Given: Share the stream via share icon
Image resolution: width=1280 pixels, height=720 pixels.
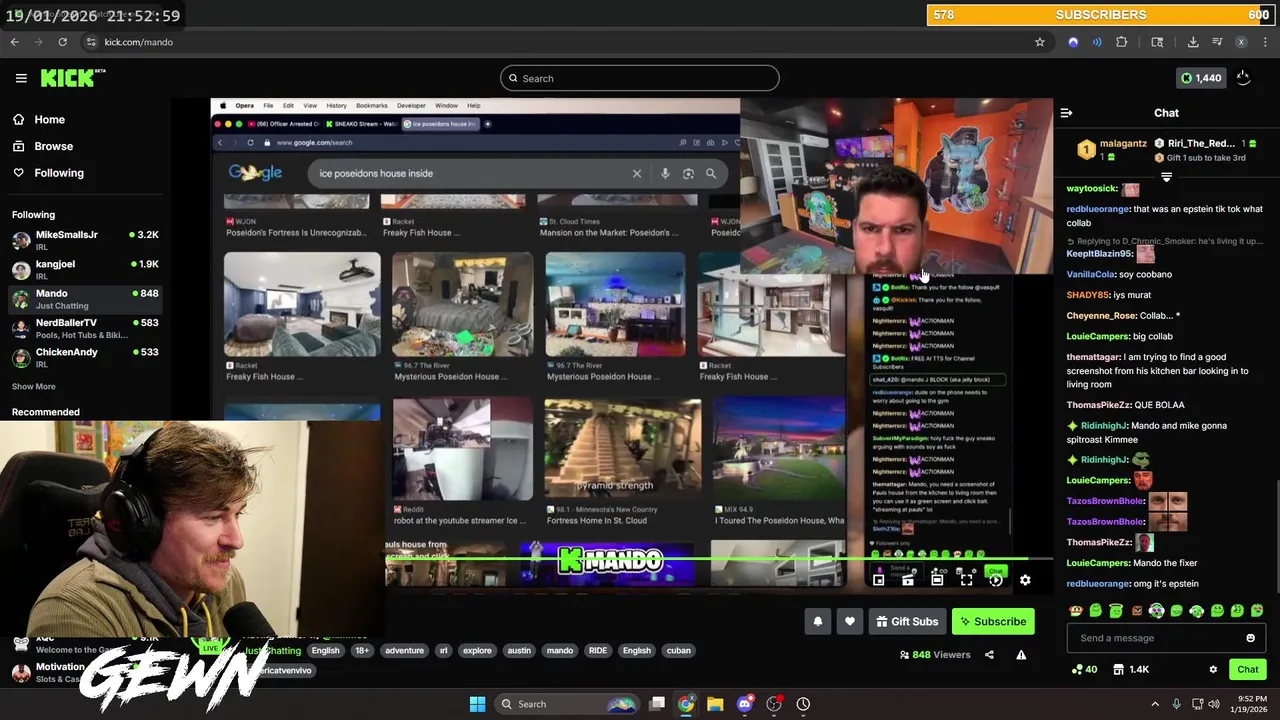Looking at the screenshot, I should coord(989,655).
